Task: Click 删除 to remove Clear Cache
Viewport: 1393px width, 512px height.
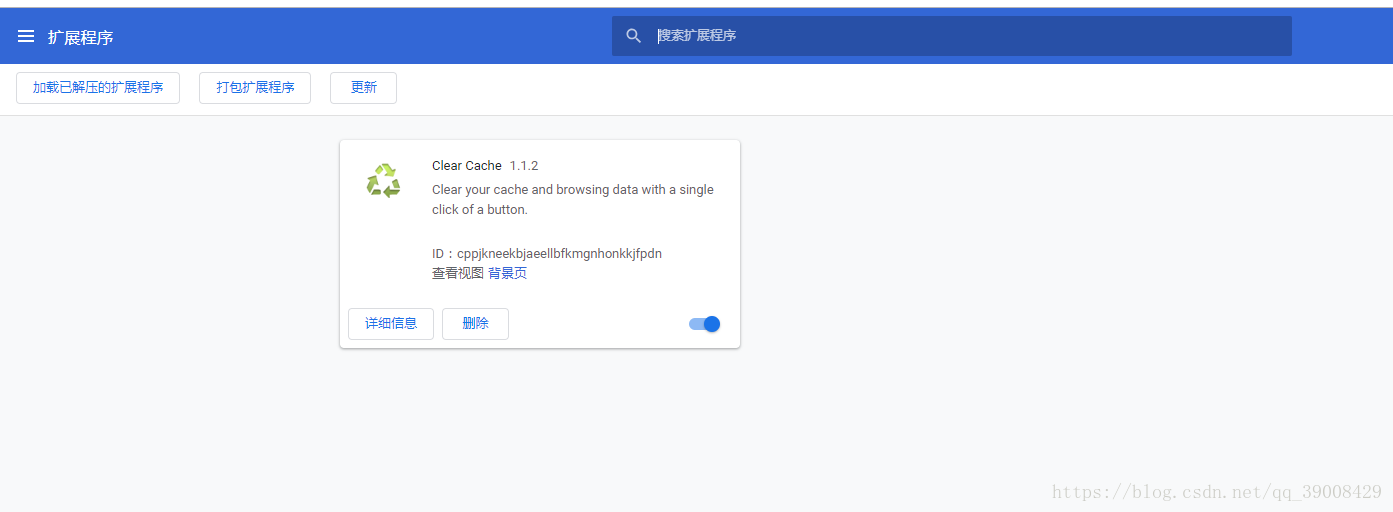Action: (475, 324)
